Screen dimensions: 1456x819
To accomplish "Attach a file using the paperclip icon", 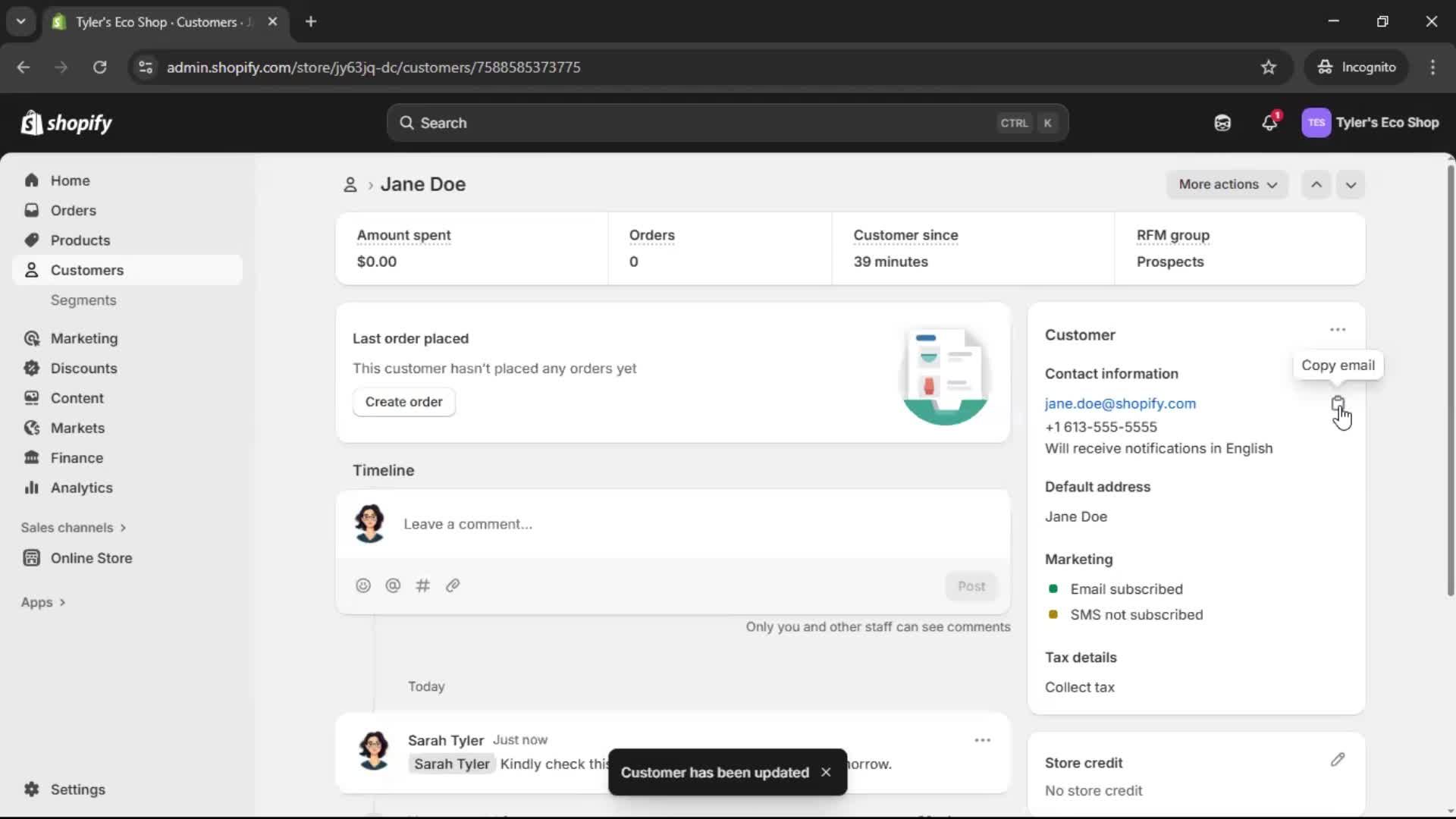I will [453, 585].
